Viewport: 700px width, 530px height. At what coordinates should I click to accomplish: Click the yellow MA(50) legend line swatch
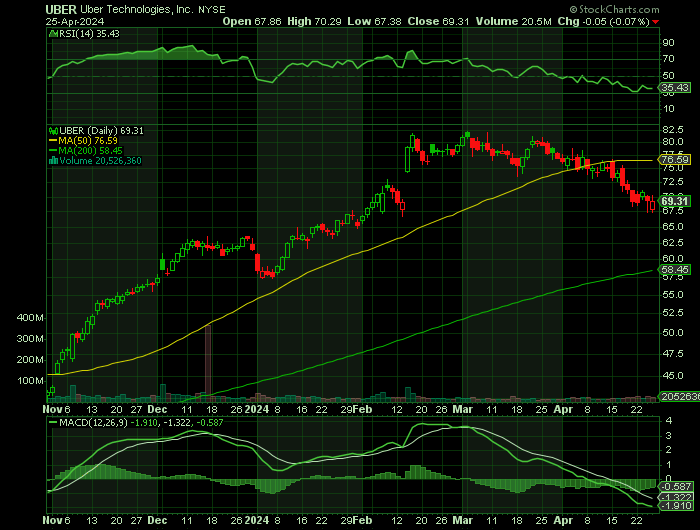click(x=53, y=141)
